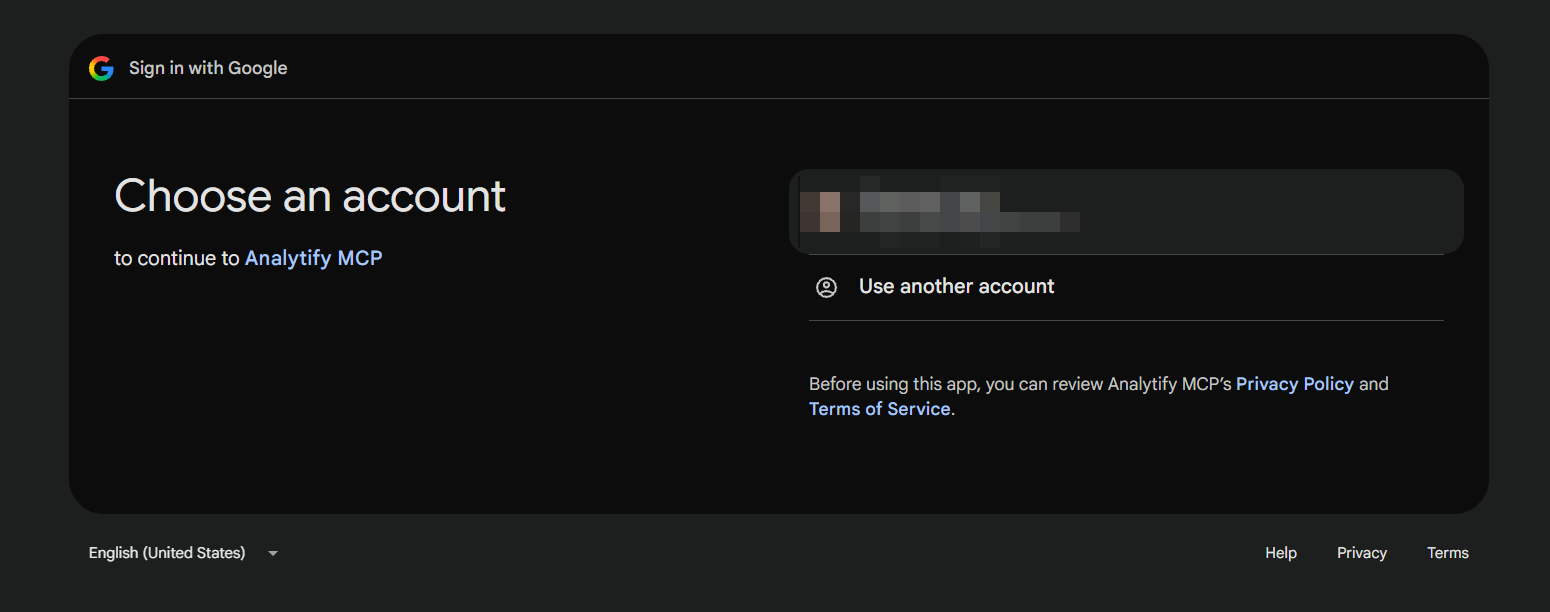Select the blurred account entry
Viewport: 1550px width, 612px height.
pos(1126,212)
